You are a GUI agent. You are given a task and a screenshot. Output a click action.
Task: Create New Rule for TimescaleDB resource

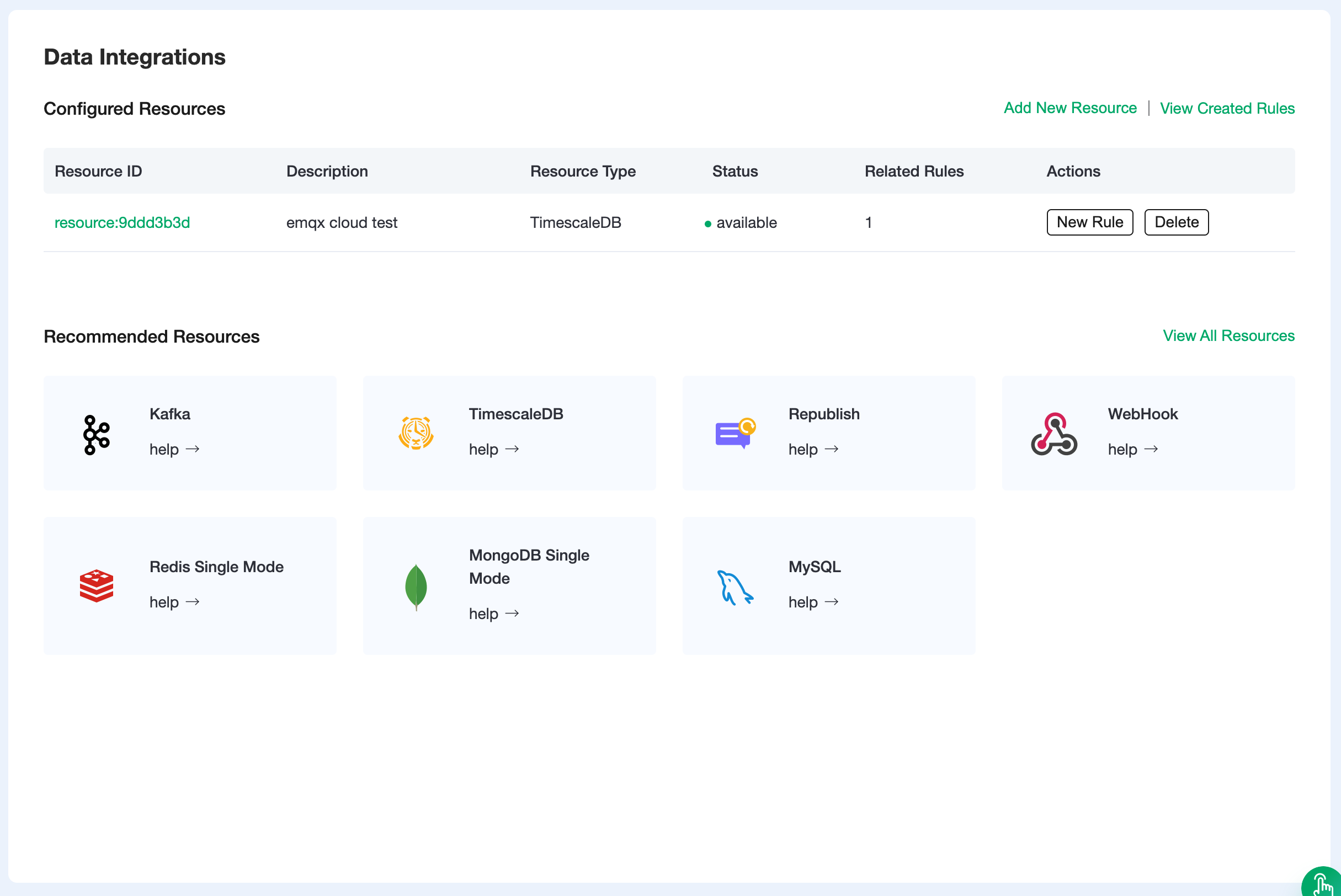1089,222
